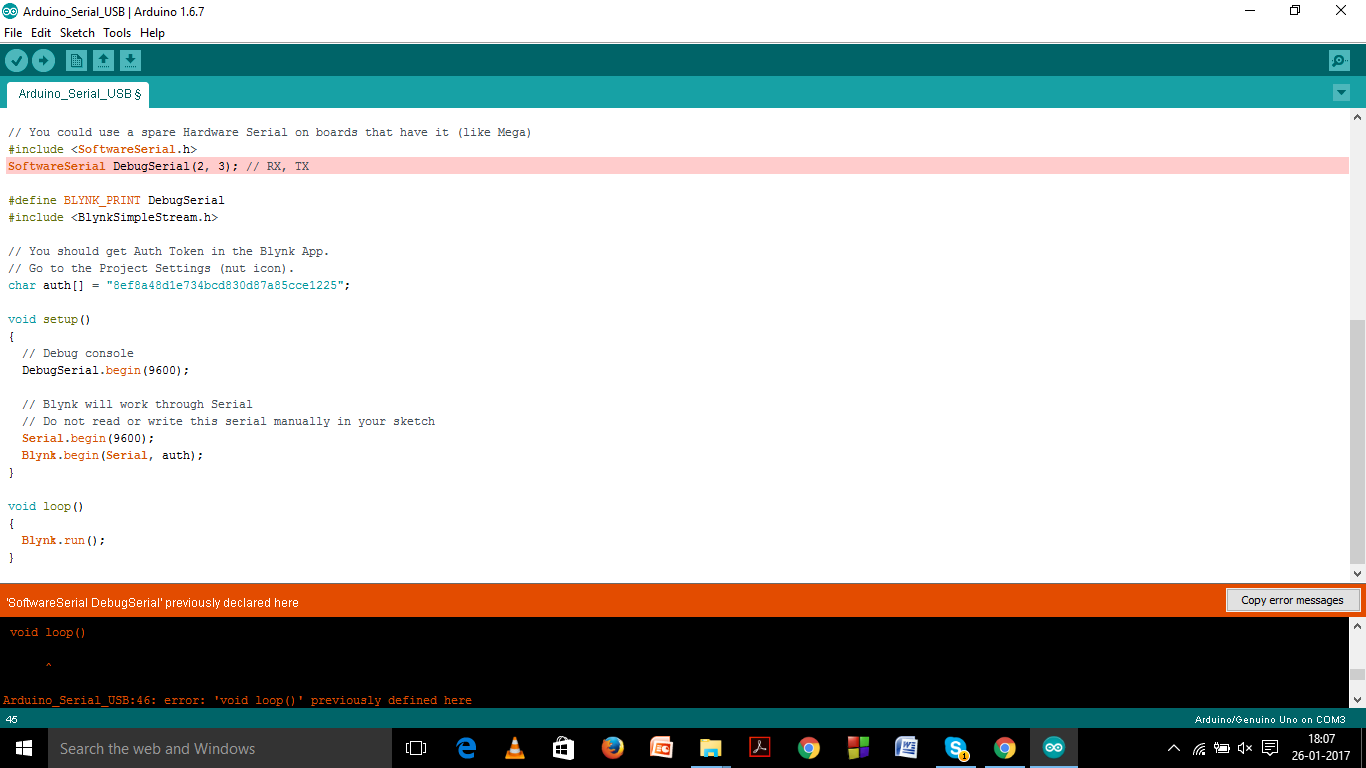
Task: Open Adobe Reader from the taskbar
Action: click(759, 748)
